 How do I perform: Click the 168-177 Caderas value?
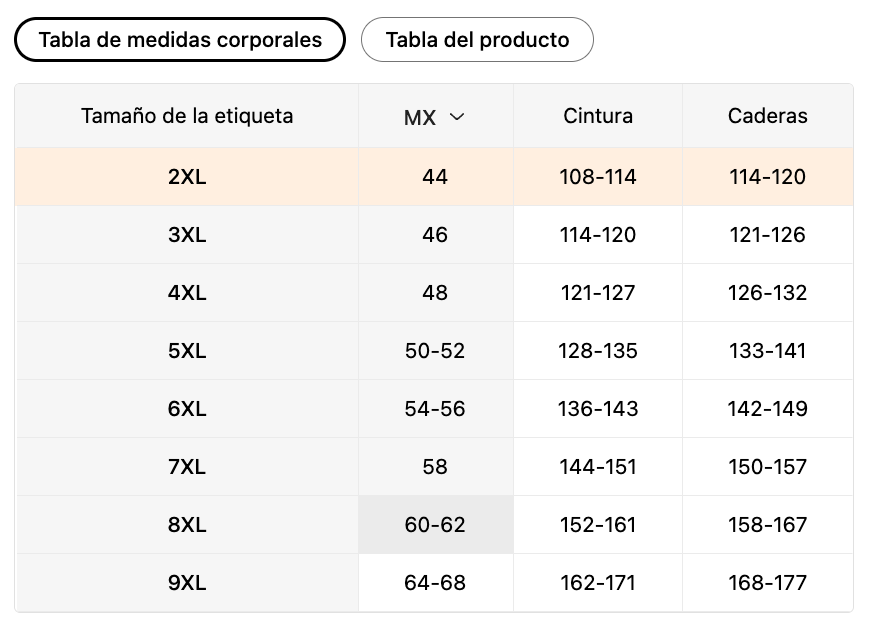click(767, 583)
